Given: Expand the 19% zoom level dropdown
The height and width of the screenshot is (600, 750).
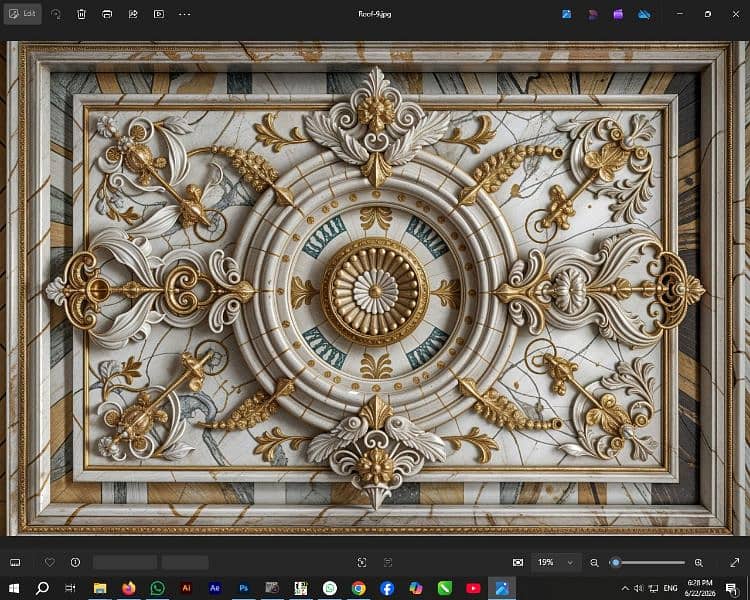Looking at the screenshot, I should 556,563.
